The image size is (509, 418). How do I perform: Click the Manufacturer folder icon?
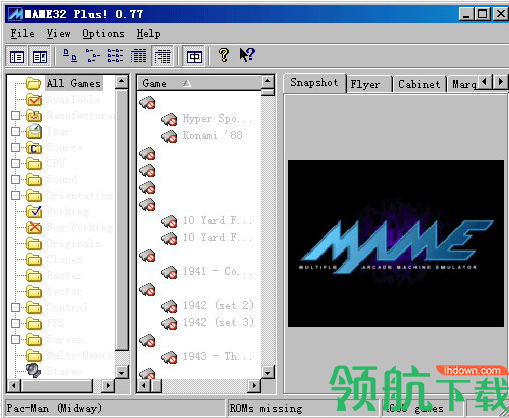click(x=34, y=115)
